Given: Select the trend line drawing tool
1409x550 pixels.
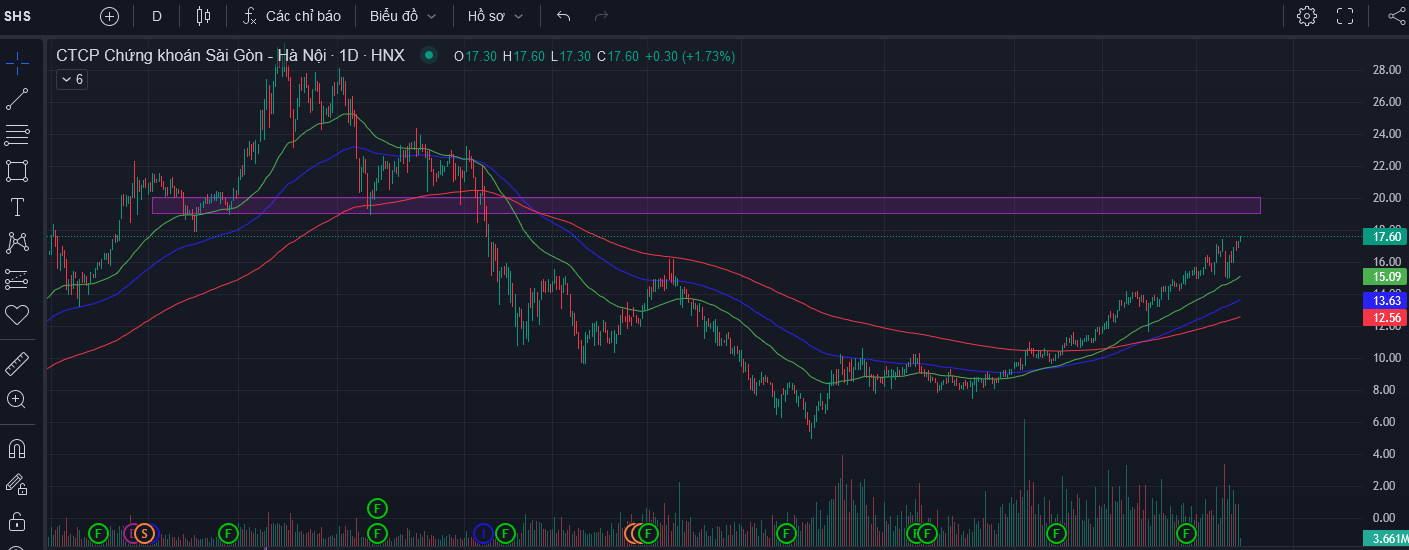Looking at the screenshot, I should [x=17, y=99].
